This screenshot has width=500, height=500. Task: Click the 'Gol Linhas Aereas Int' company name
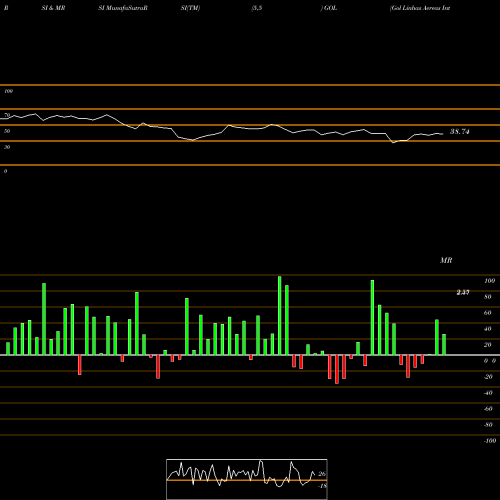pyautogui.click(x=420, y=8)
